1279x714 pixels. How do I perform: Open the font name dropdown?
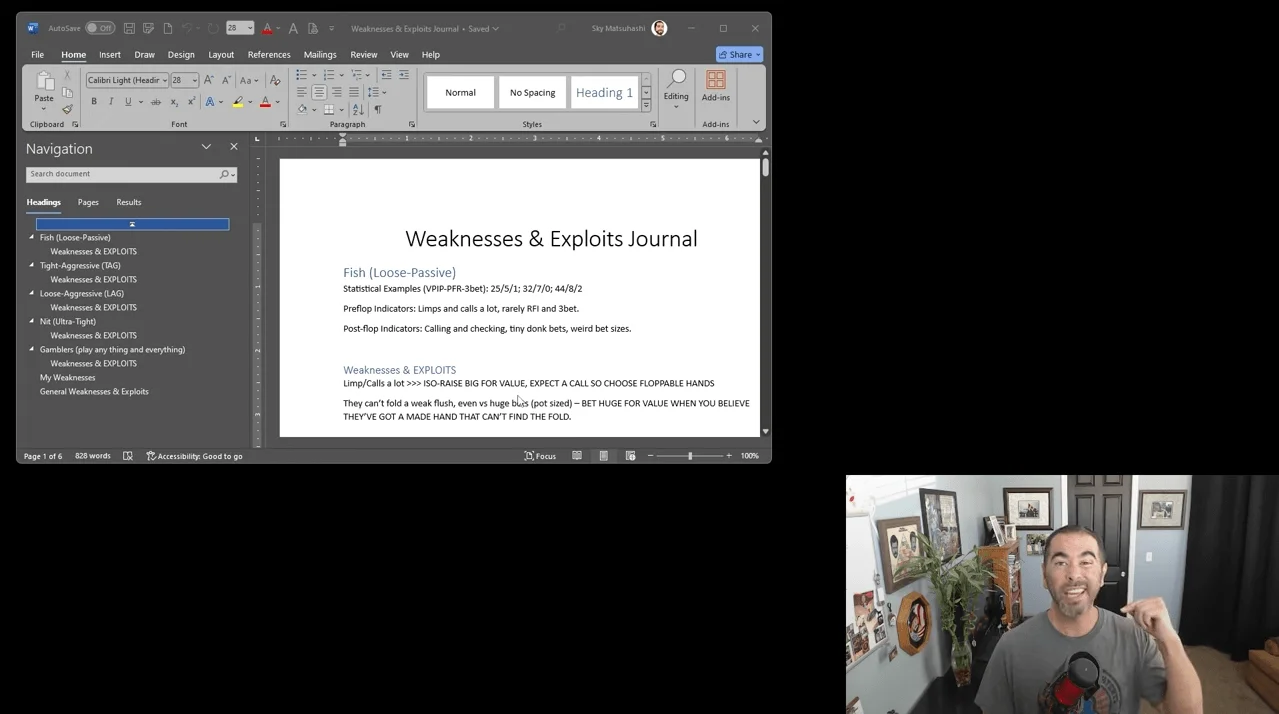(164, 80)
